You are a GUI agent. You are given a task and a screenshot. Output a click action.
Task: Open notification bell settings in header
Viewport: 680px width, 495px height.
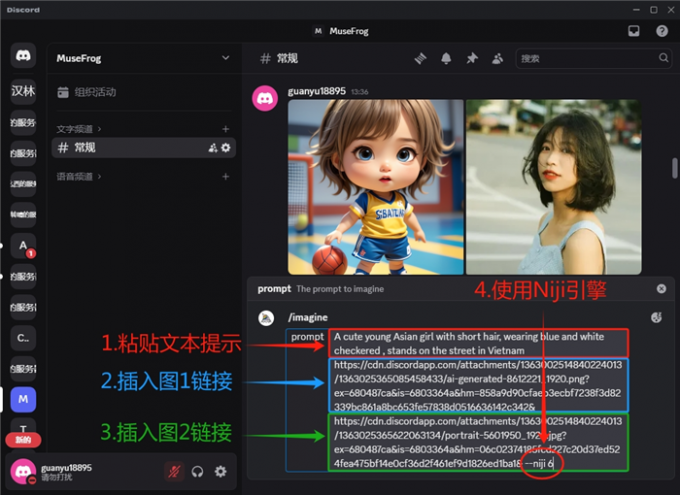(x=446, y=58)
